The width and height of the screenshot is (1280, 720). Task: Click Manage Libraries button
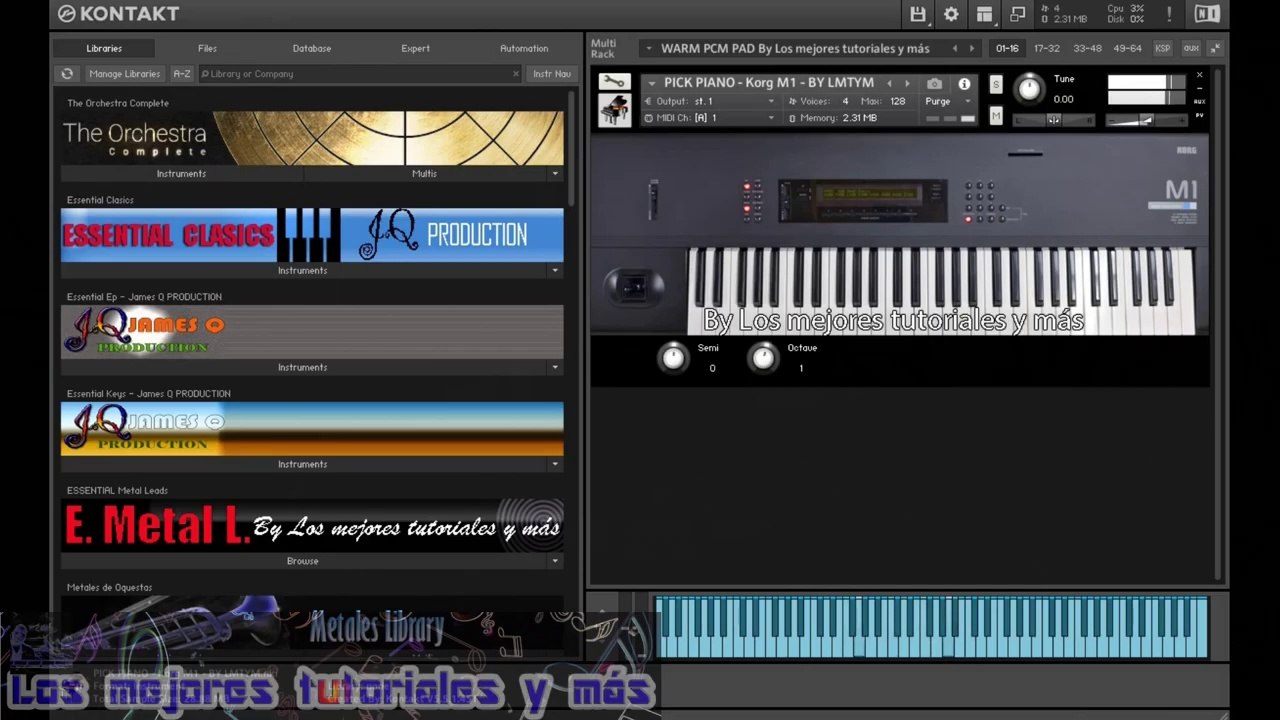pos(124,74)
